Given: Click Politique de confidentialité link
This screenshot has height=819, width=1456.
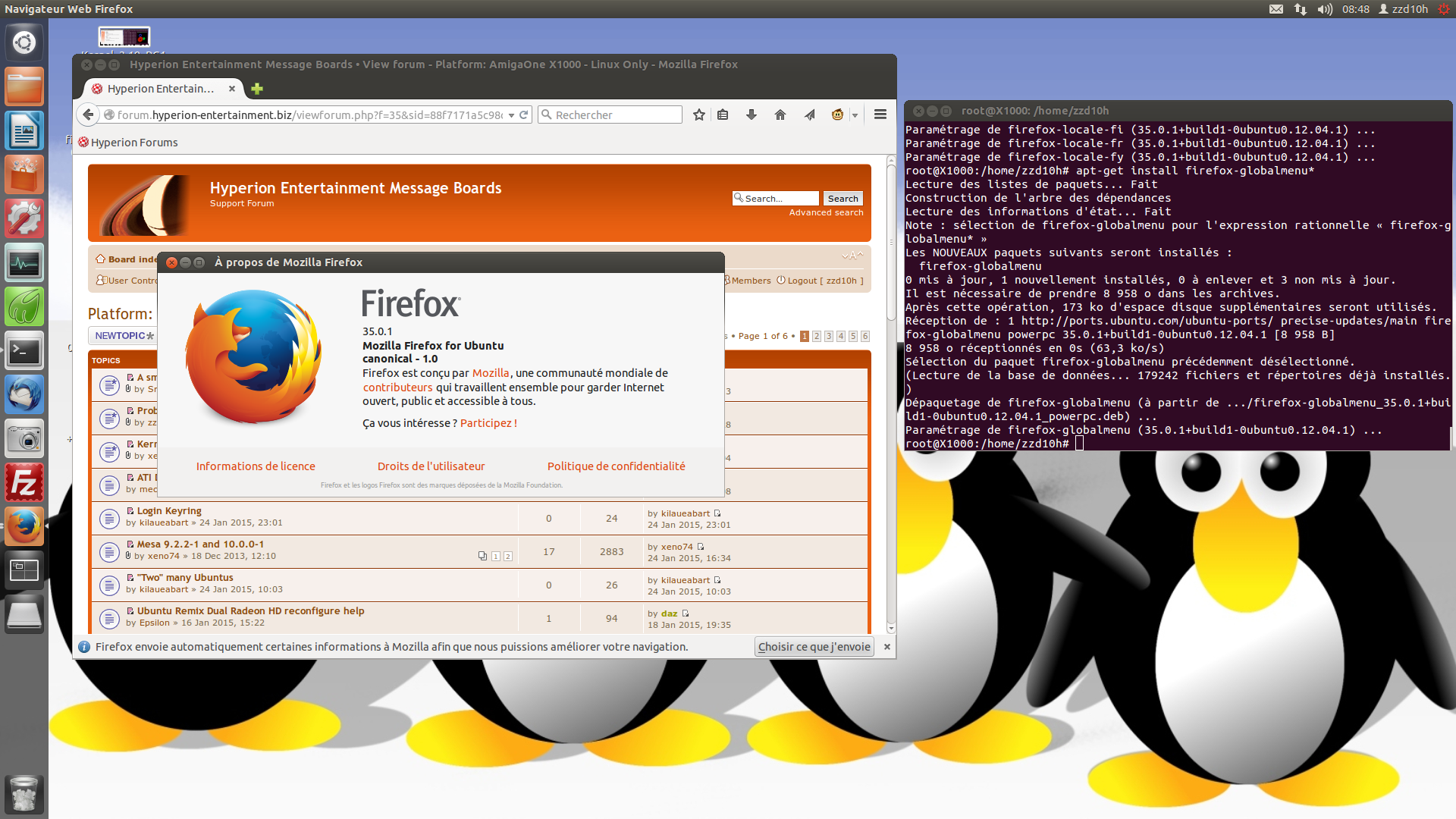Looking at the screenshot, I should pos(616,466).
